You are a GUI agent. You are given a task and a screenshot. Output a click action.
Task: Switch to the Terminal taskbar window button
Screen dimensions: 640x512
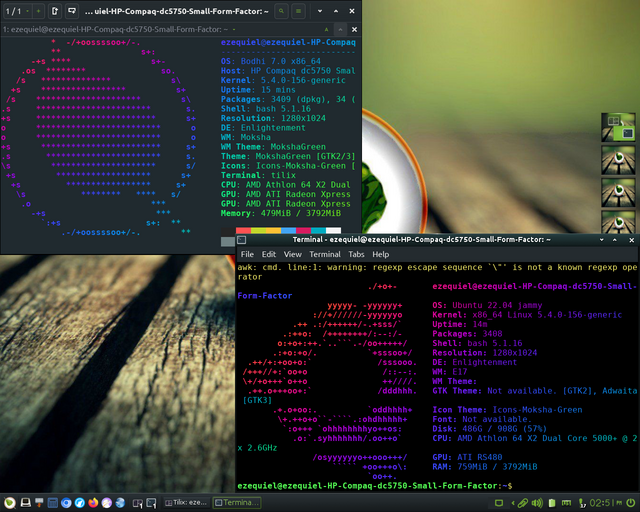(237, 503)
